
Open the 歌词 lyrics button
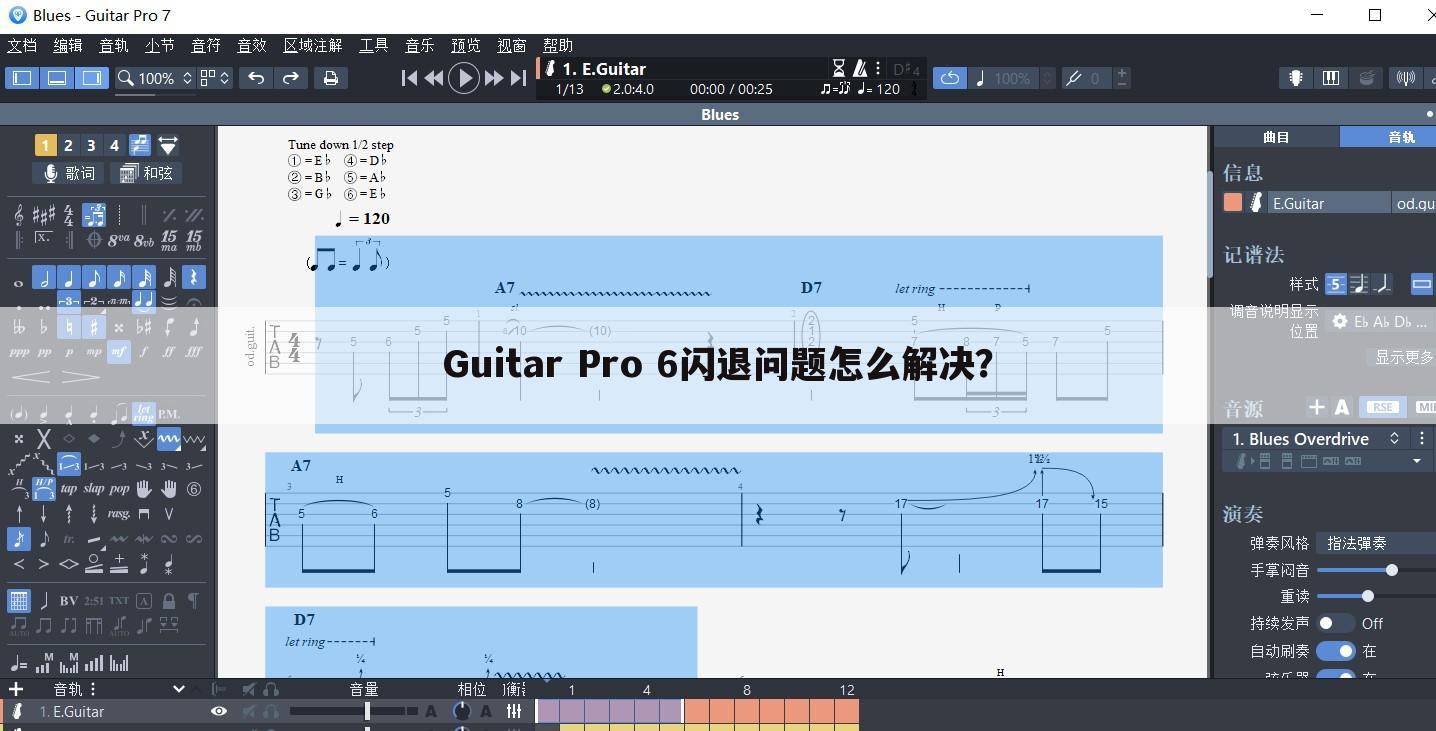coord(68,173)
